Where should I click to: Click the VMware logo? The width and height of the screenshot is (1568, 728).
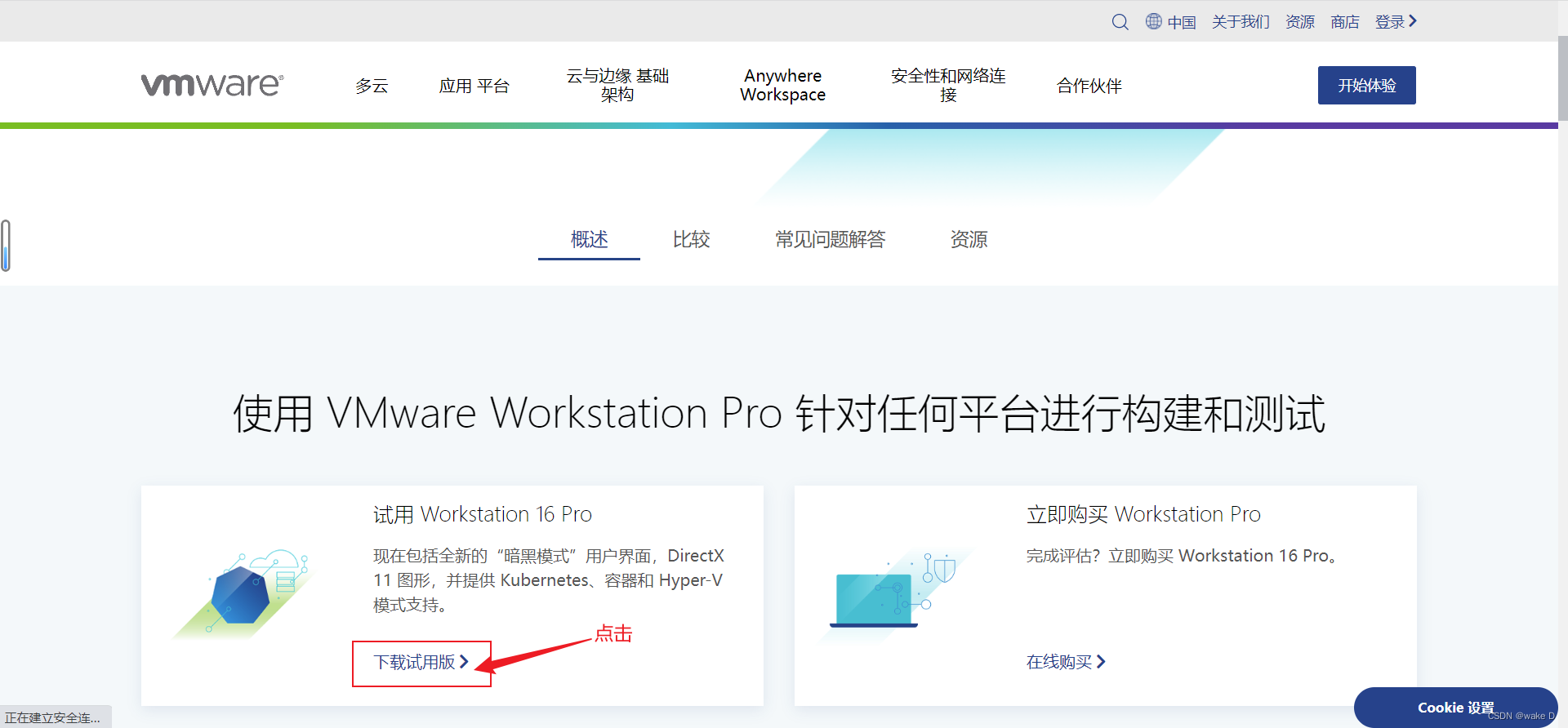tap(212, 85)
